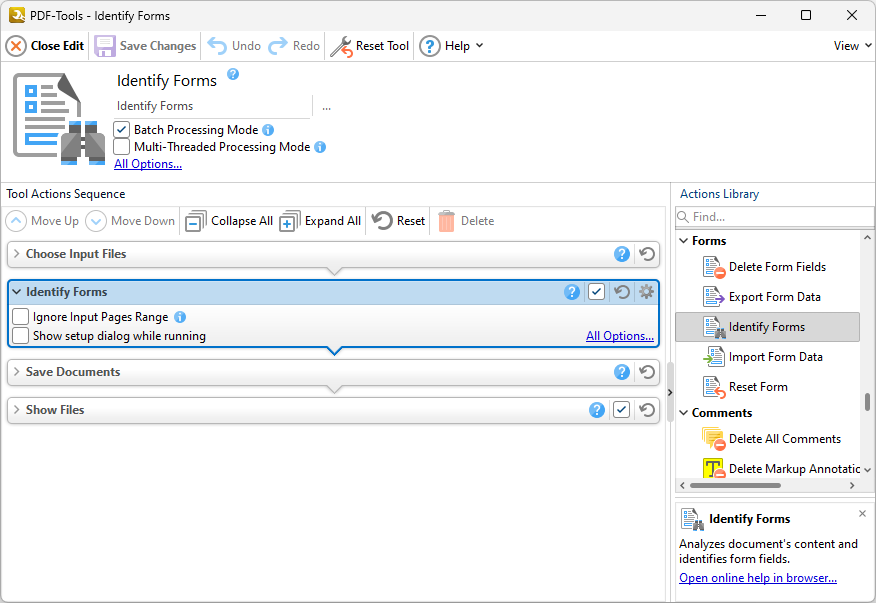The width and height of the screenshot is (876, 603).
Task: Click info icon for Ignore Input Pages Range
Action: (x=180, y=317)
